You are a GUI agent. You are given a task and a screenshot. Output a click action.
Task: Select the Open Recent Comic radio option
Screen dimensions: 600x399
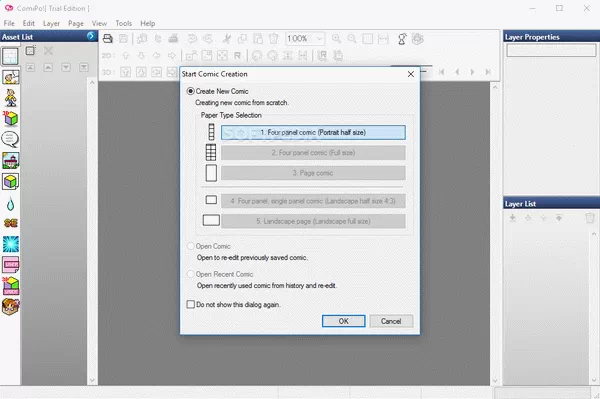point(190,274)
